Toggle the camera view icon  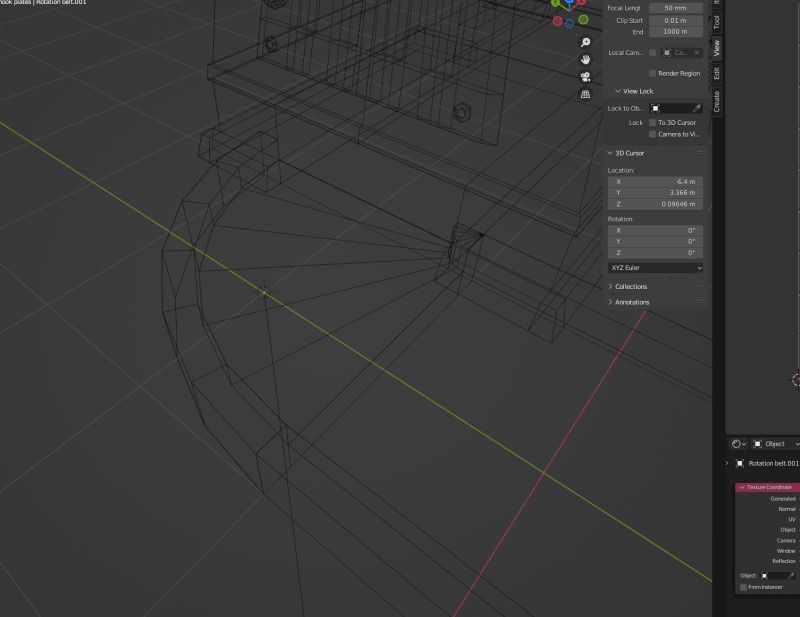pyautogui.click(x=586, y=77)
